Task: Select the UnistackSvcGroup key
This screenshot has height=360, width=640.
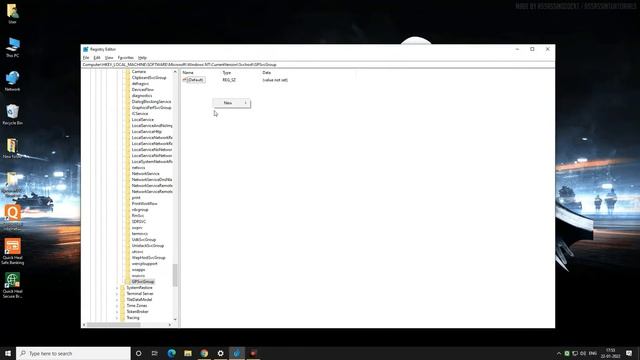Action: (148, 246)
